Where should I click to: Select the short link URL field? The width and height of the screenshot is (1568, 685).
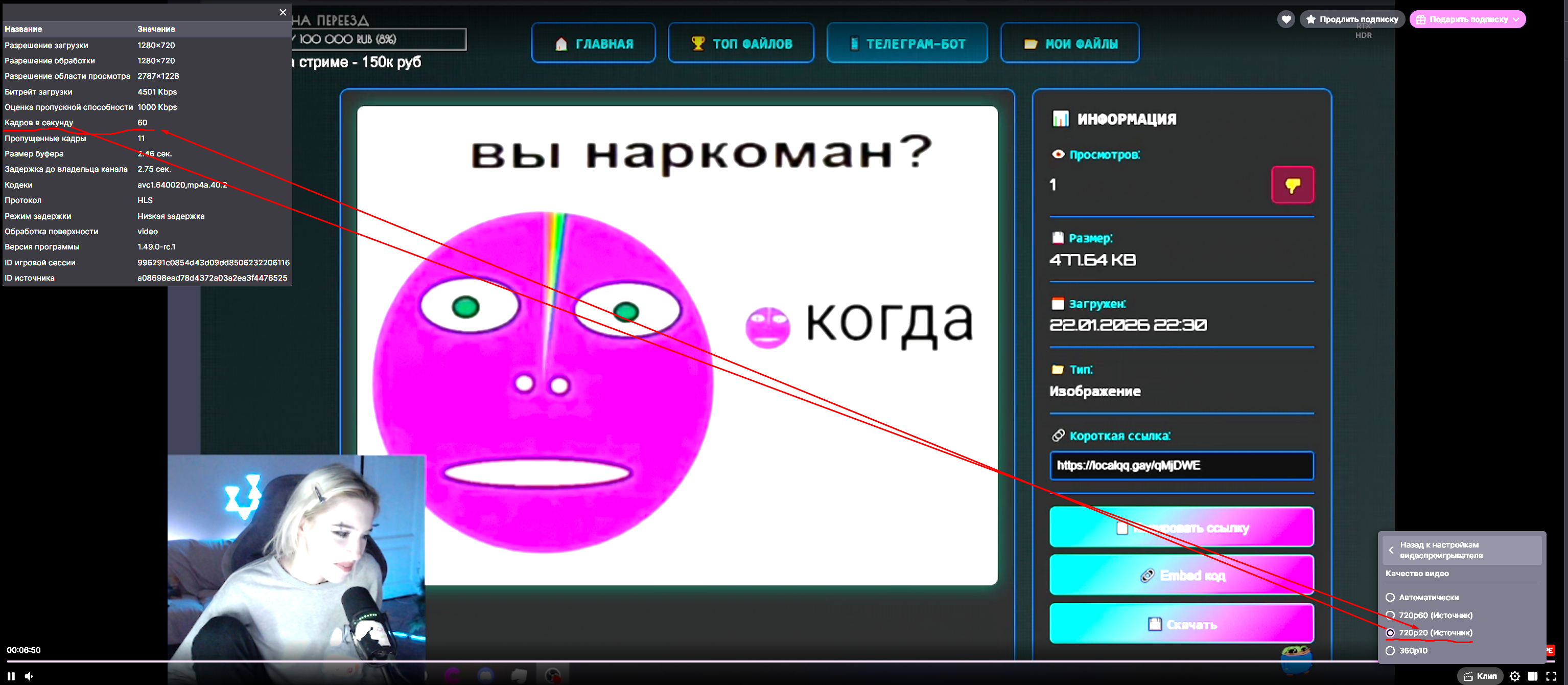[x=1180, y=466]
